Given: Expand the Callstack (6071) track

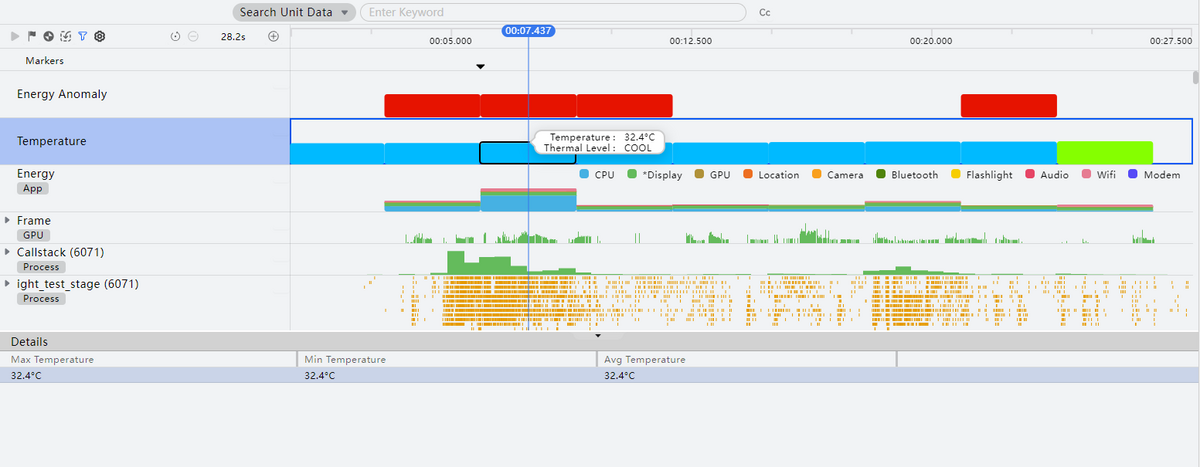Looking at the screenshot, I should point(8,252).
